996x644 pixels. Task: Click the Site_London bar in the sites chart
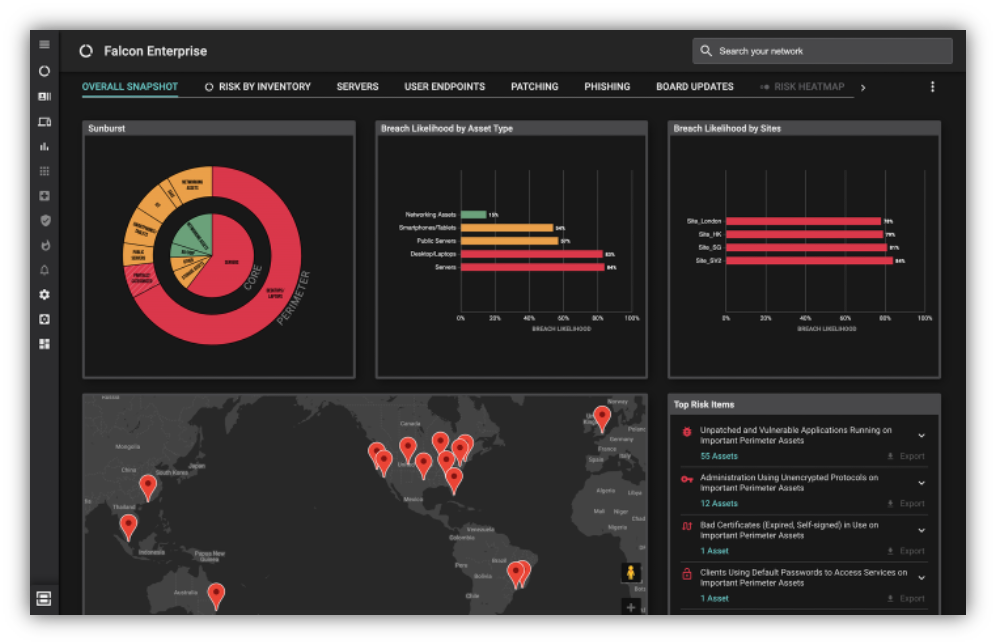coord(804,221)
